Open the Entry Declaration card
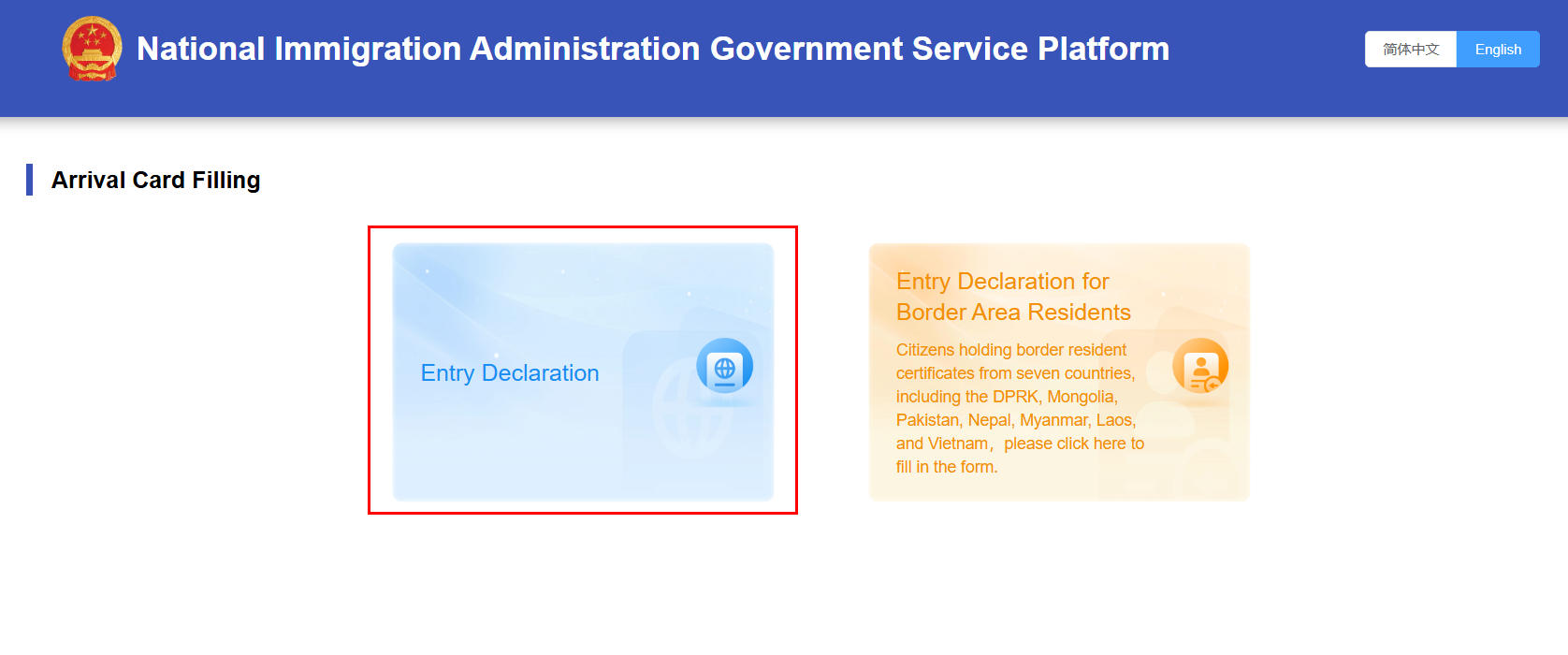 coord(583,372)
